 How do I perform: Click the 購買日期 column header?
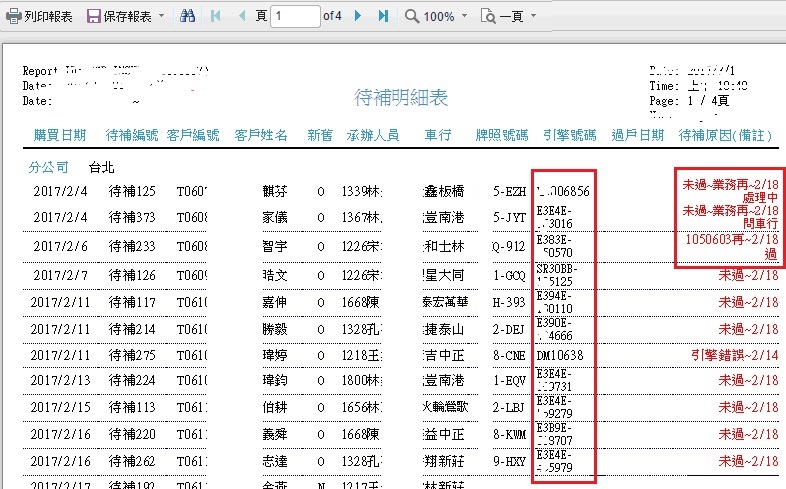click(x=59, y=135)
